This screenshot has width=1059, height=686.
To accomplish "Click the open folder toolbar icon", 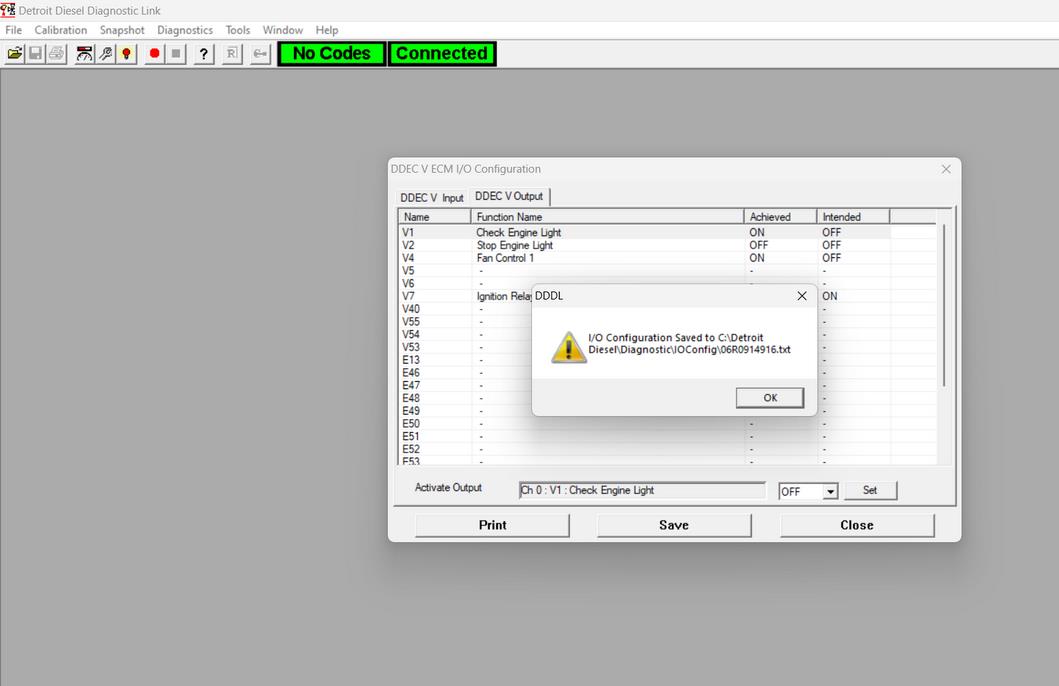I will [15, 54].
